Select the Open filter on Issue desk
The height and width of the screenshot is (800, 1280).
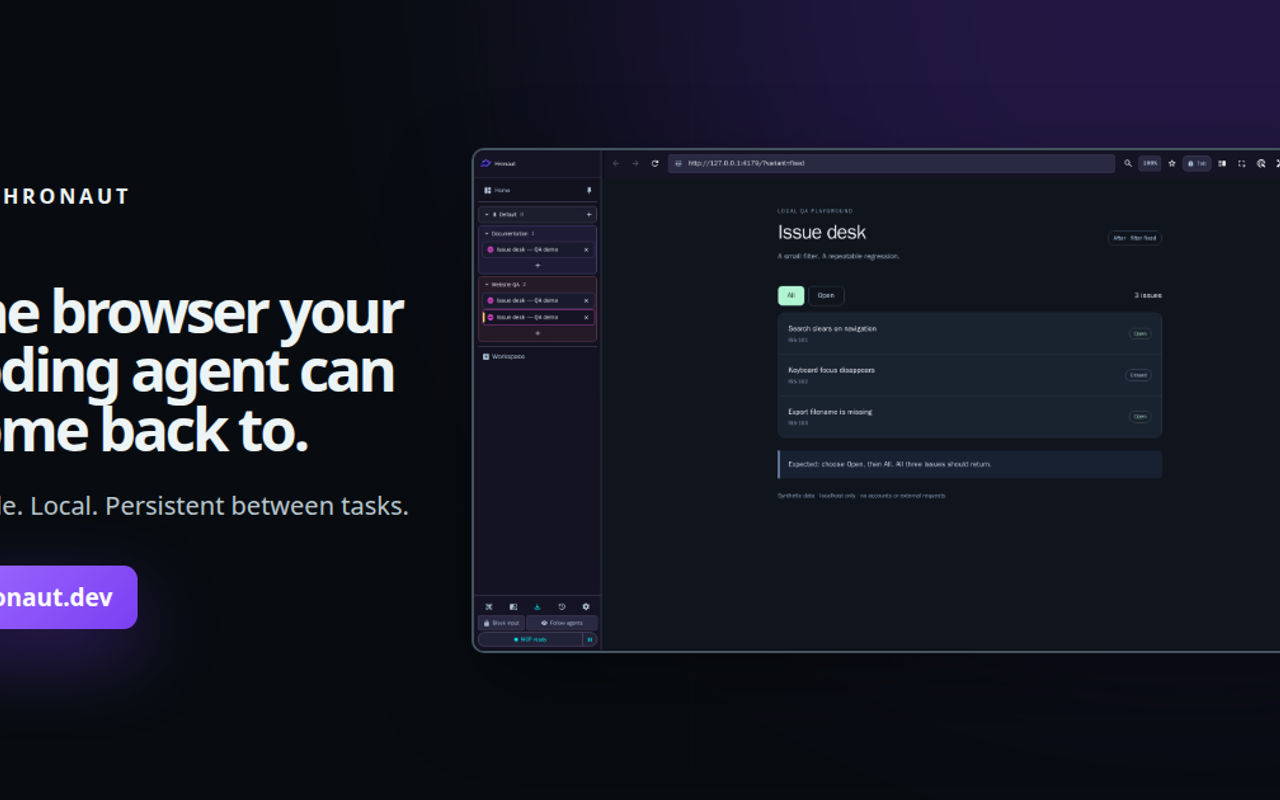pos(826,296)
